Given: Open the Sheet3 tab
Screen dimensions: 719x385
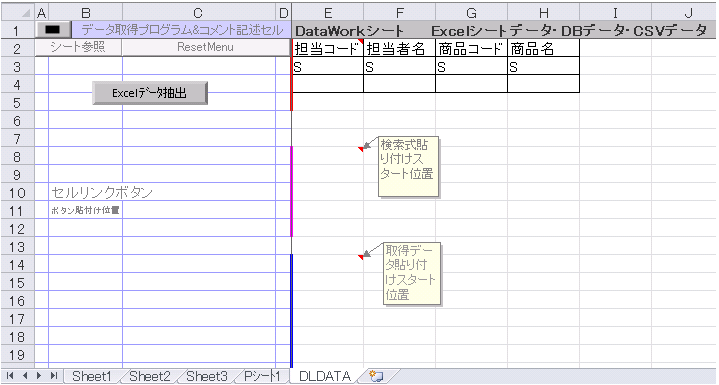Looking at the screenshot, I should click(206, 376).
